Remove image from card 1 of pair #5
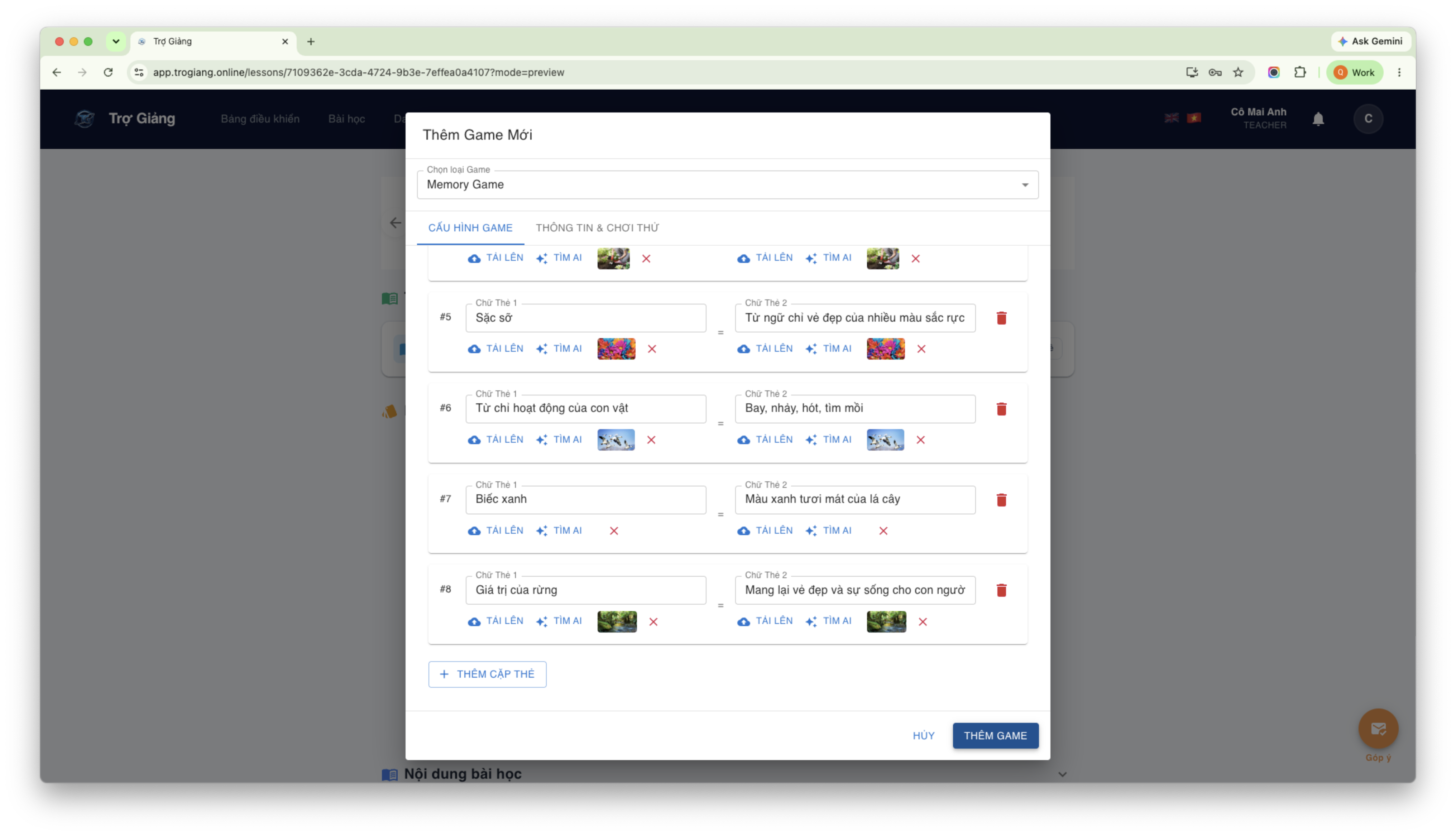Image resolution: width=1456 pixels, height=836 pixels. (652, 349)
